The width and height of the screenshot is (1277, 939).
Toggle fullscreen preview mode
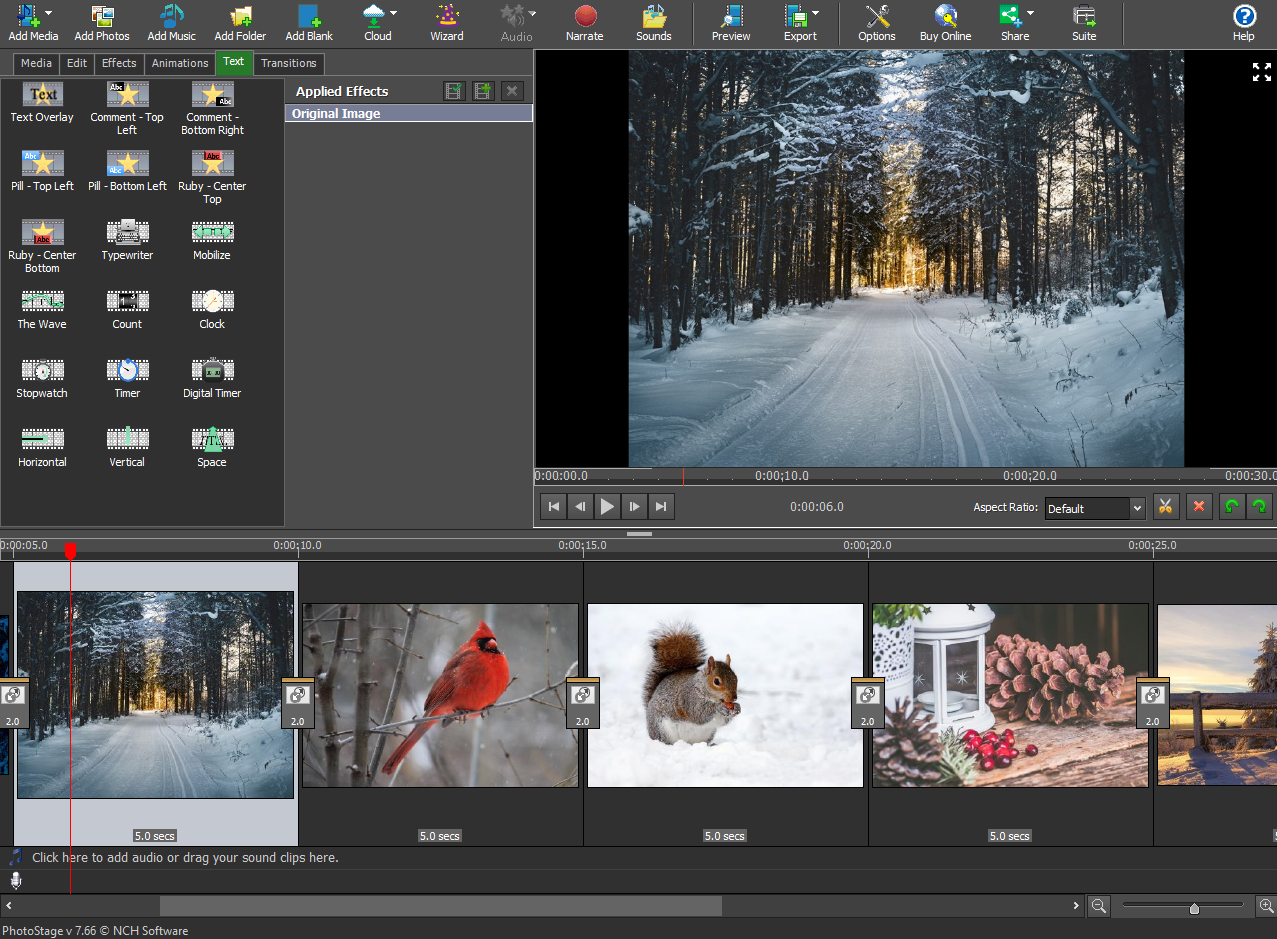pyautogui.click(x=1261, y=72)
